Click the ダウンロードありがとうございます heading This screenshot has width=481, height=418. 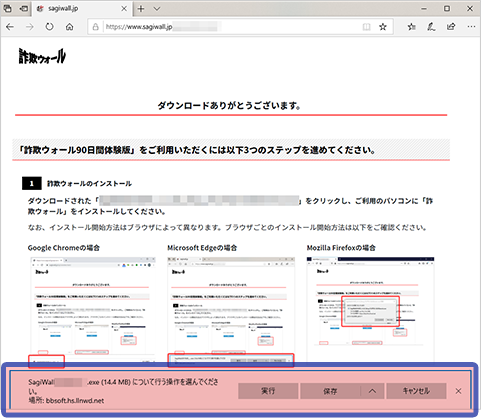point(229,106)
